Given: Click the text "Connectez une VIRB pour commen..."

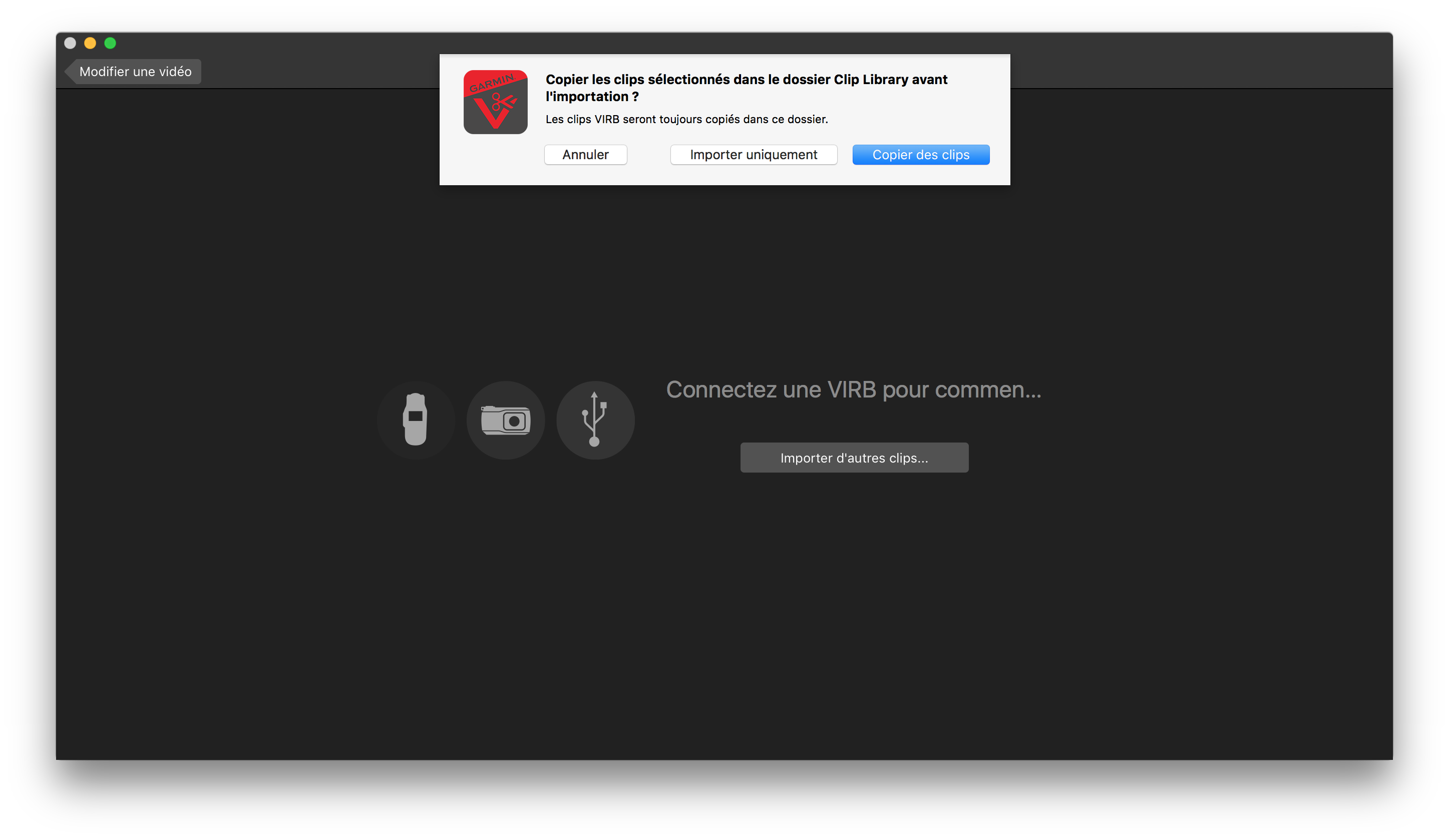Looking at the screenshot, I should click(x=853, y=390).
